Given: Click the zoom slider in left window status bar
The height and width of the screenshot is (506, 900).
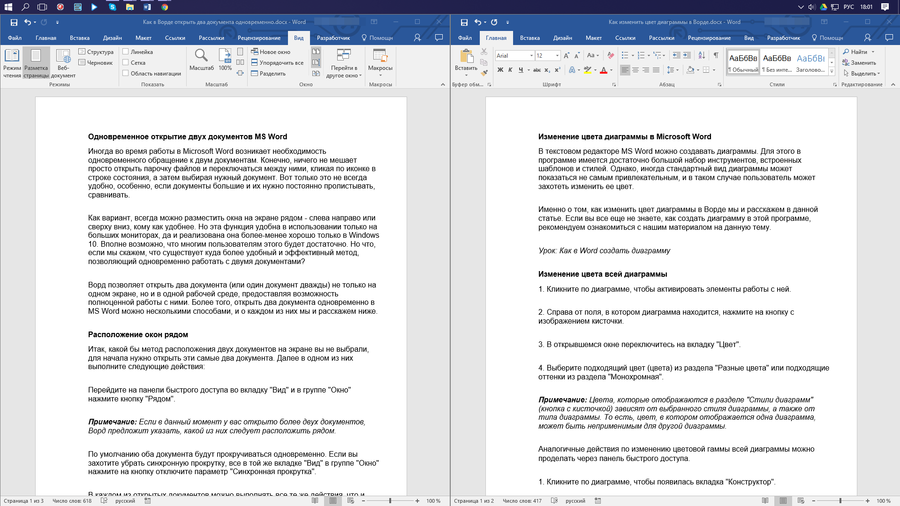Looking at the screenshot, I should (x=390, y=501).
